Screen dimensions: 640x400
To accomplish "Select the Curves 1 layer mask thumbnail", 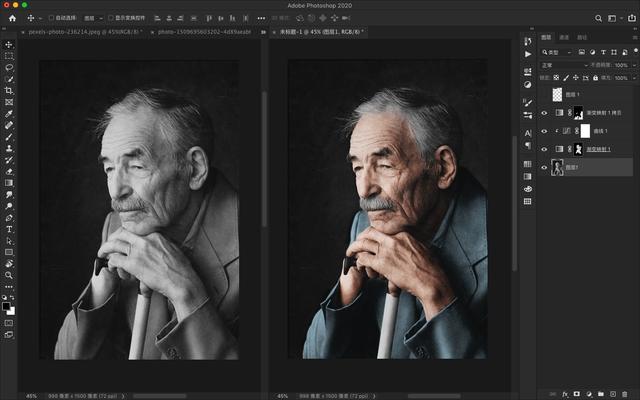I will click(585, 131).
